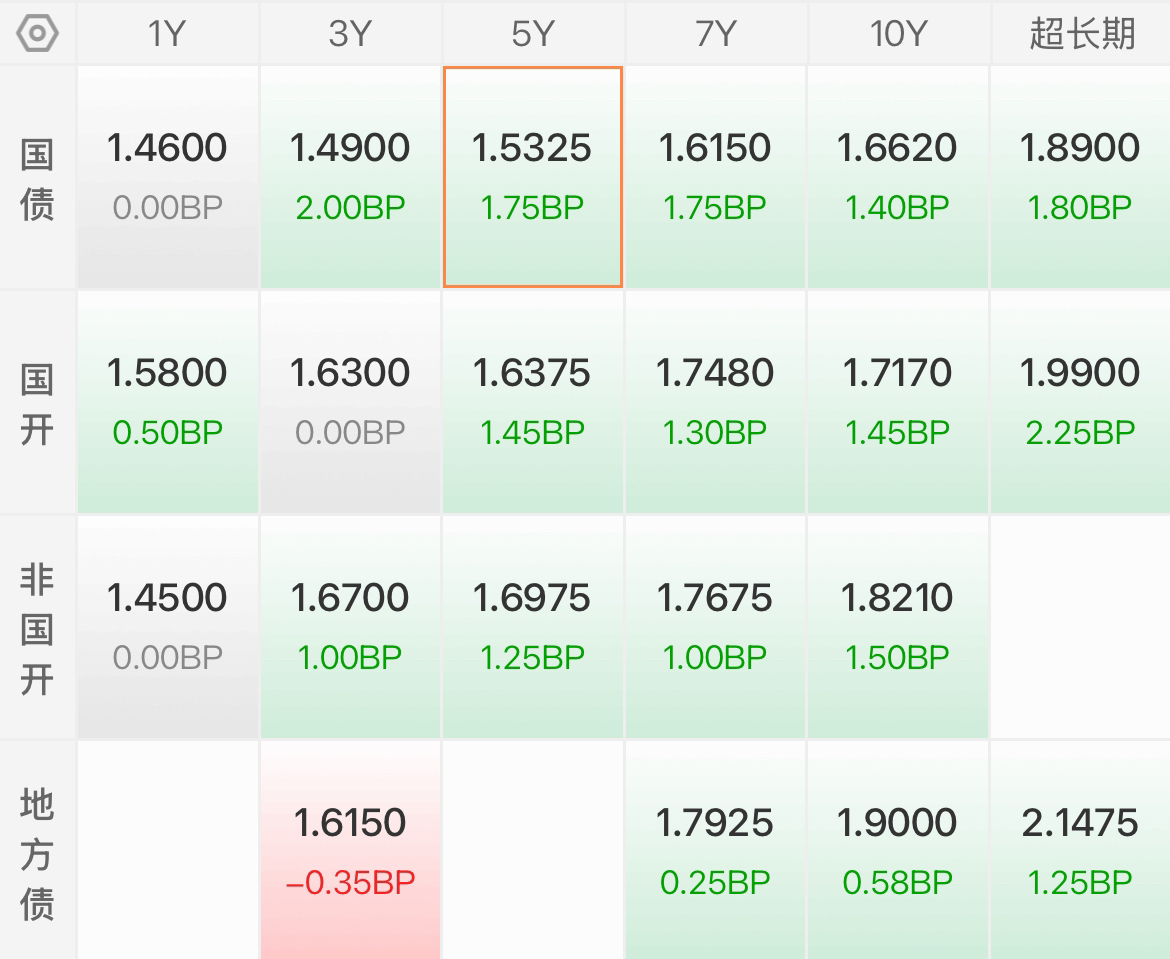Open the 国债 1Y yield cell 1.4600
The image size is (1170, 959).
pyautogui.click(x=167, y=177)
